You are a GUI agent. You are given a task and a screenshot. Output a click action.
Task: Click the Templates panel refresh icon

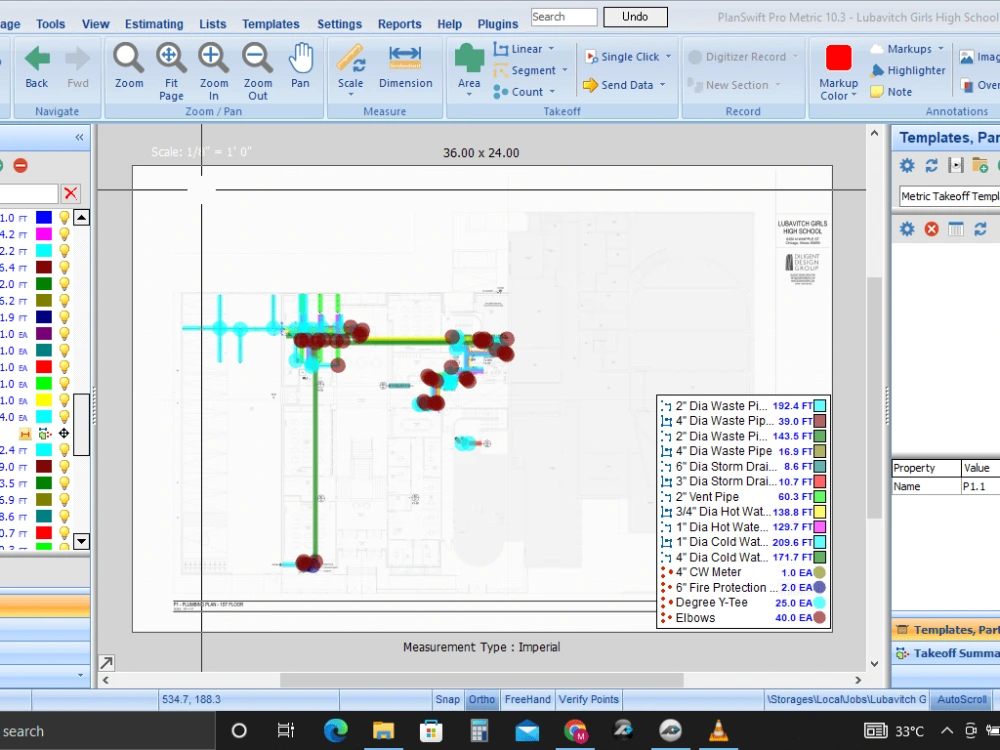[x=931, y=166]
